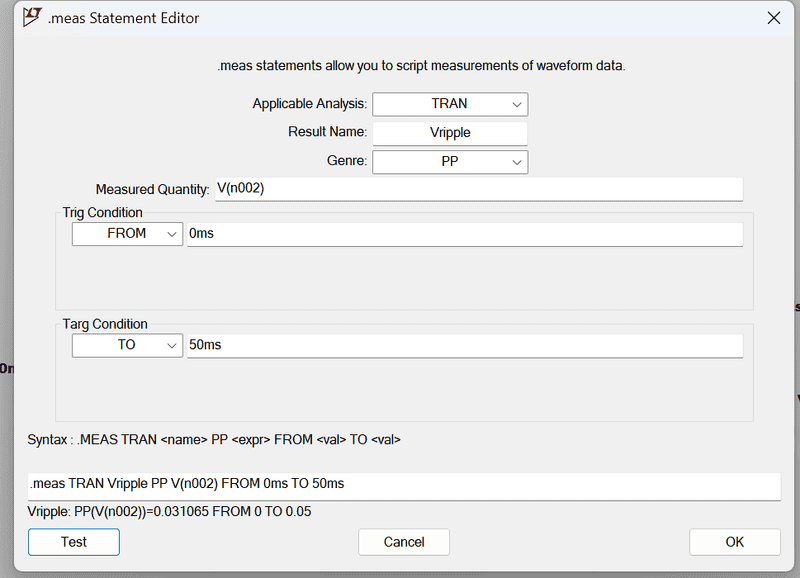The height and width of the screenshot is (578, 800).
Task: Click the Result Name field containing Vripple
Action: click(450, 132)
